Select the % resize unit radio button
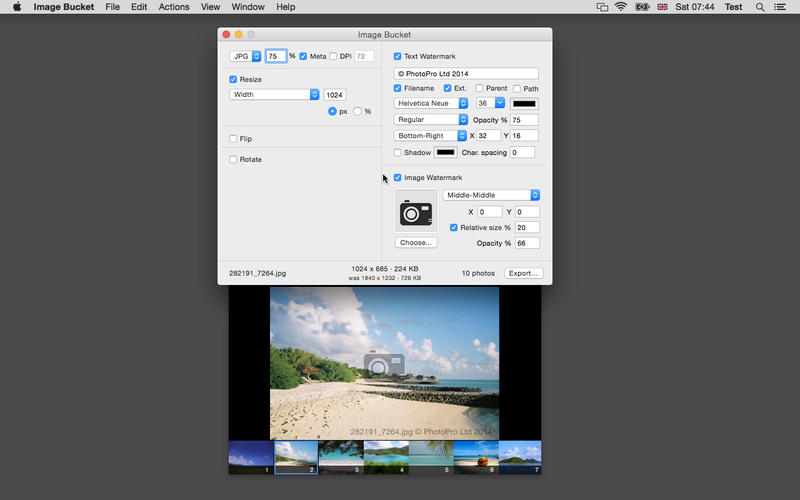Image resolution: width=800 pixels, height=500 pixels. point(358,111)
